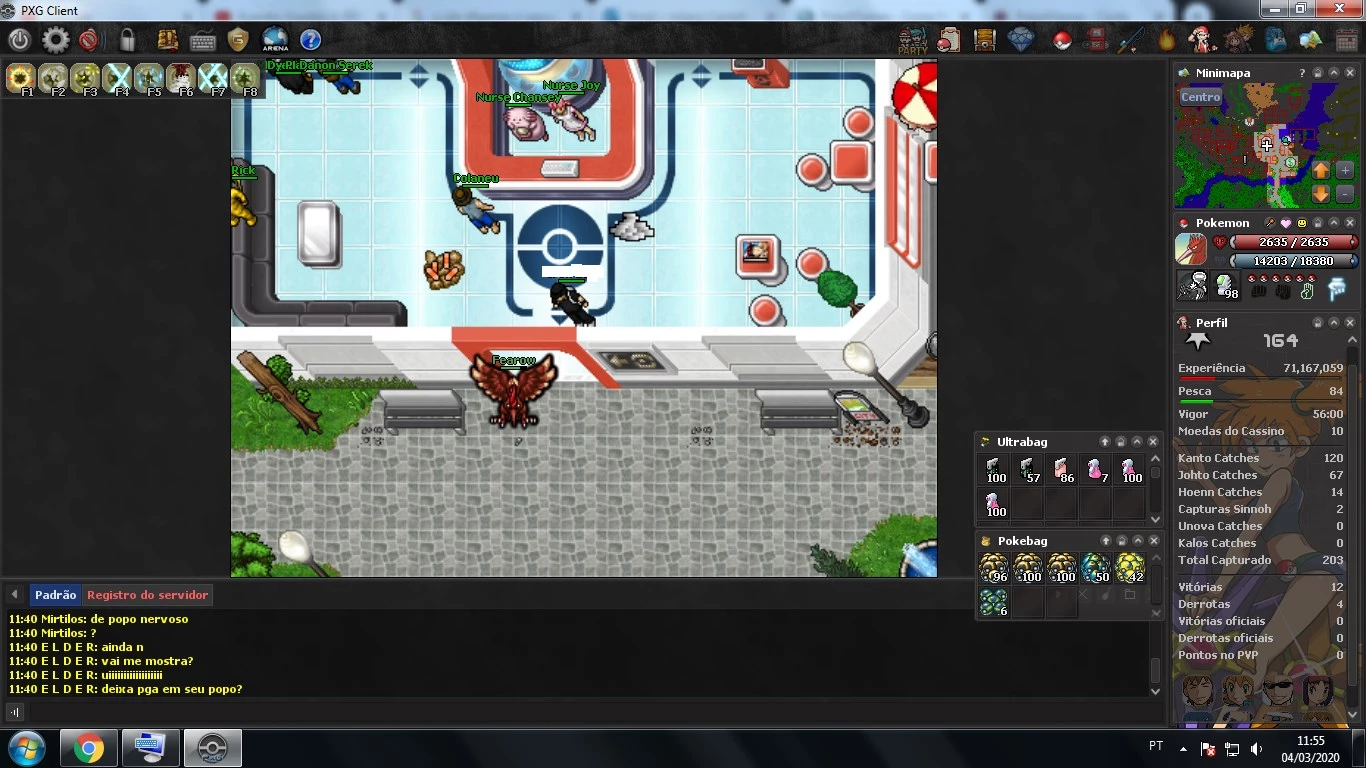1366x768 pixels.
Task: Collapse the Minimapa panel
Action: tap(1334, 73)
